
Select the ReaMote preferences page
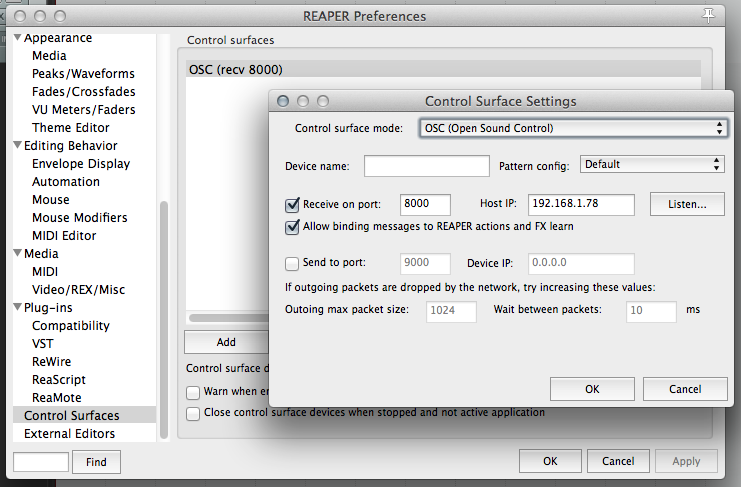coord(57,397)
